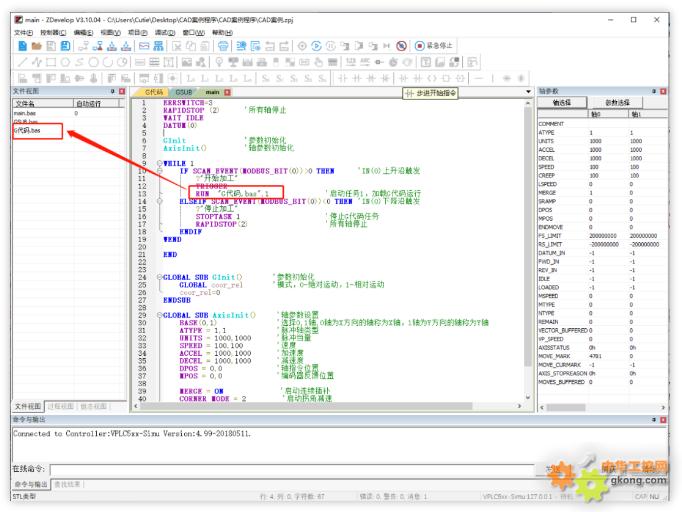Open the 窗口(W) menu
Screen dimensions: 682x512
194,33
